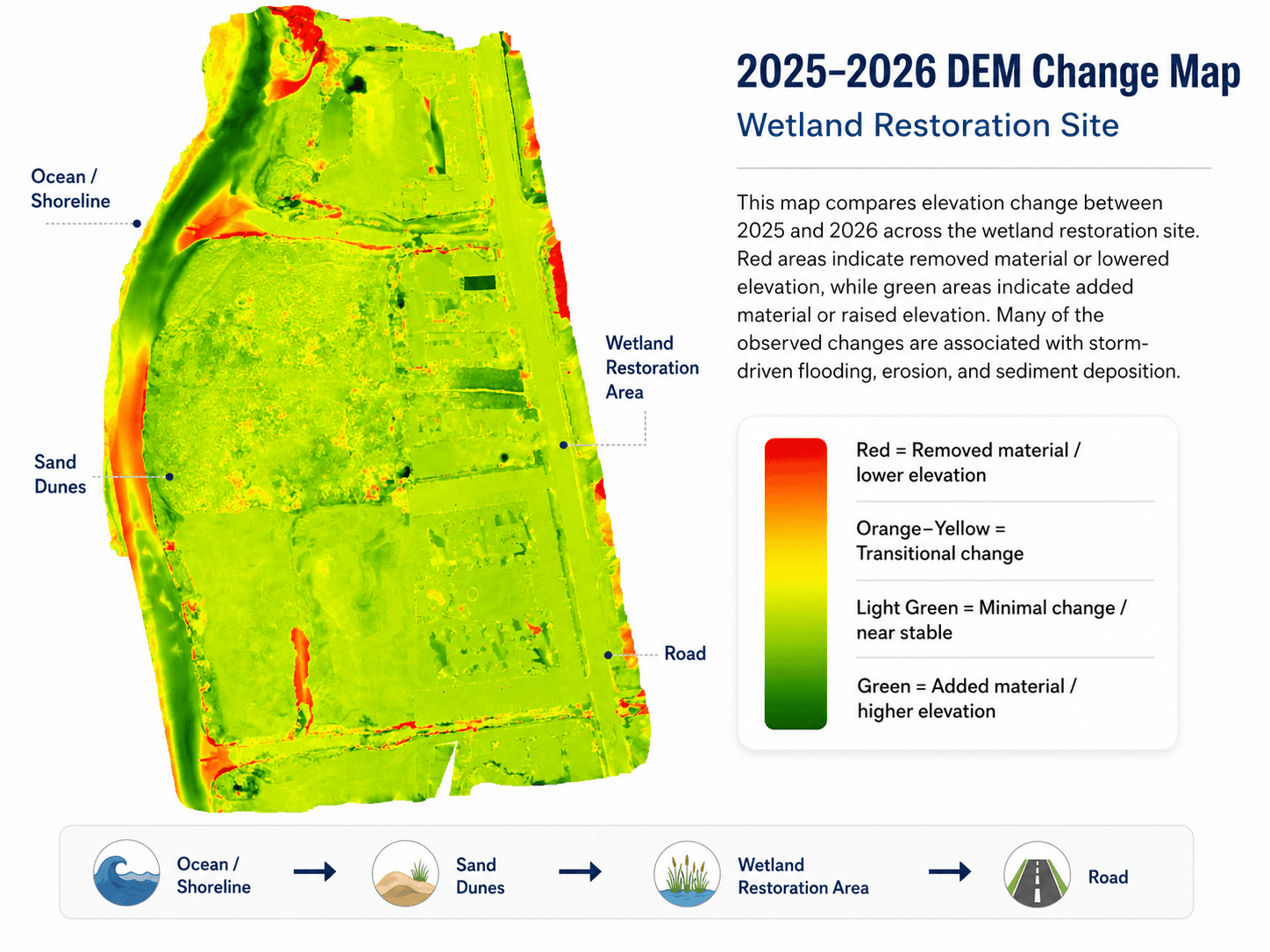Select the Wetland Restoration Site subtitle
This screenshot has width=1270, height=952.
pyautogui.click(x=928, y=125)
